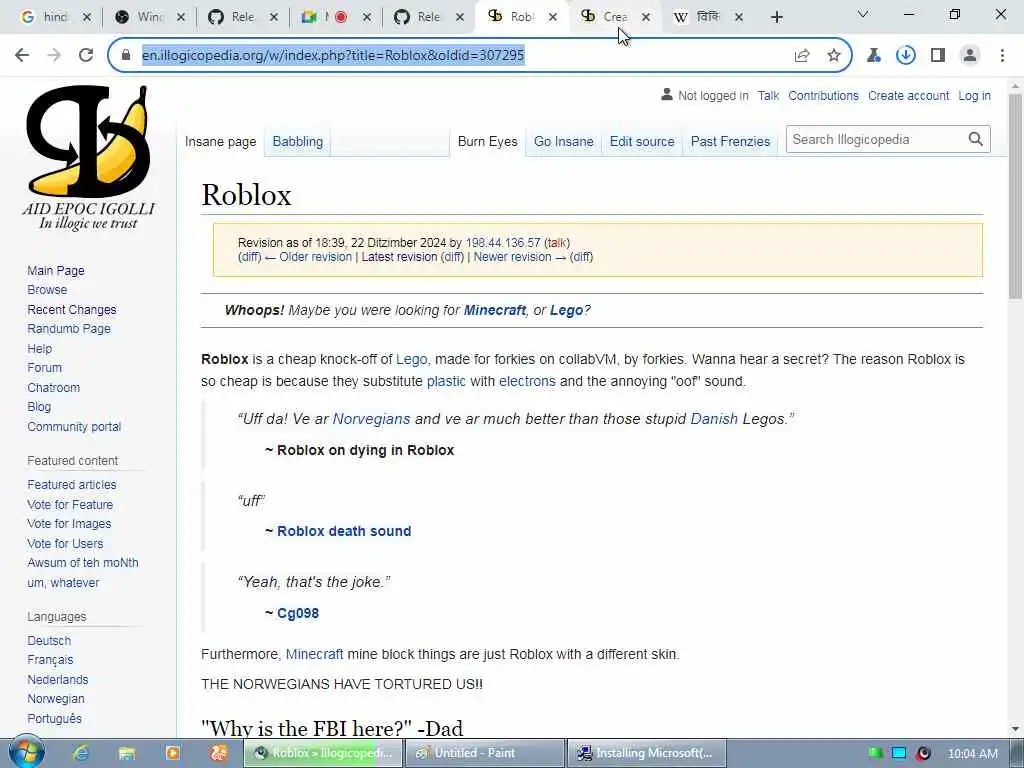The width and height of the screenshot is (1024, 768).
Task: Switch to the Winc tab
Action: coord(148,18)
